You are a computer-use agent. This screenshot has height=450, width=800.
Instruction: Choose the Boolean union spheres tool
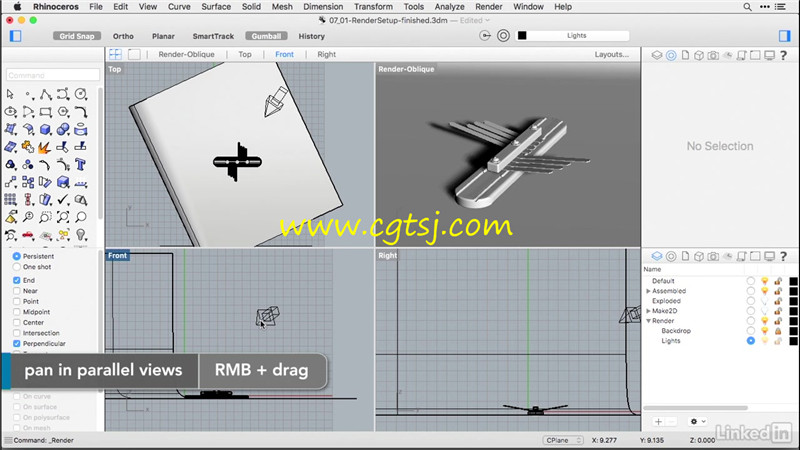(x=63, y=130)
